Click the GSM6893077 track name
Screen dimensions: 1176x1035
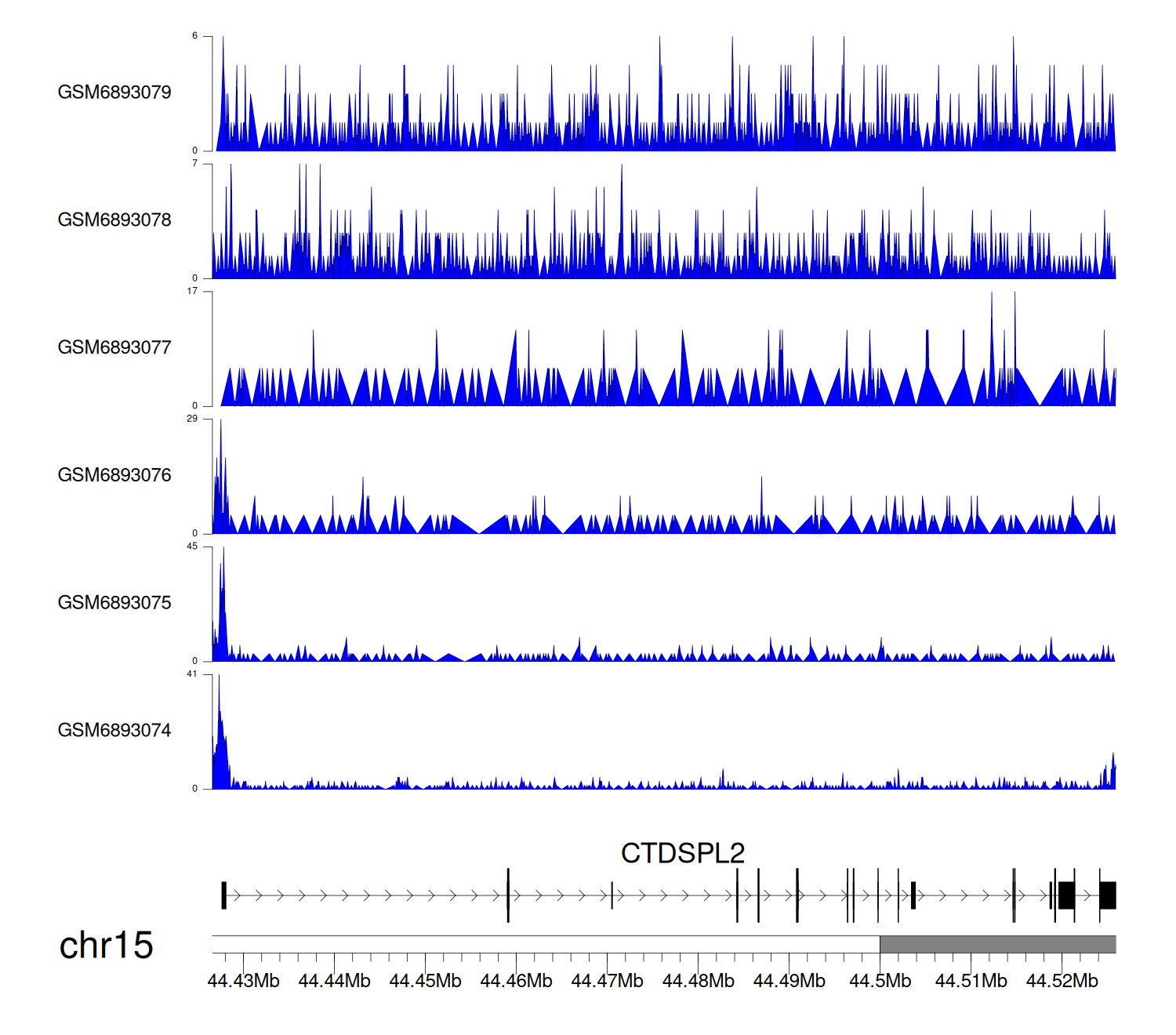[114, 347]
